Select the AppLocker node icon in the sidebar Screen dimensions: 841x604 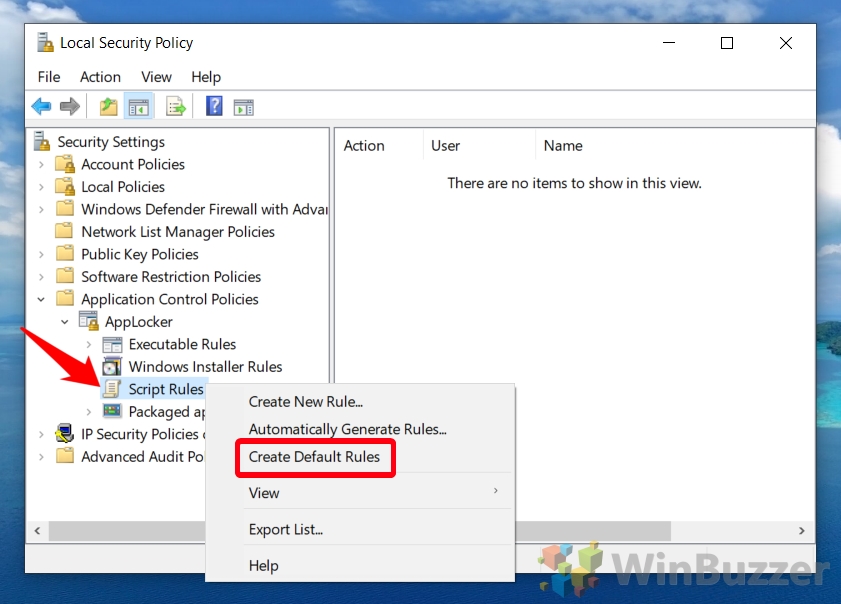click(87, 321)
